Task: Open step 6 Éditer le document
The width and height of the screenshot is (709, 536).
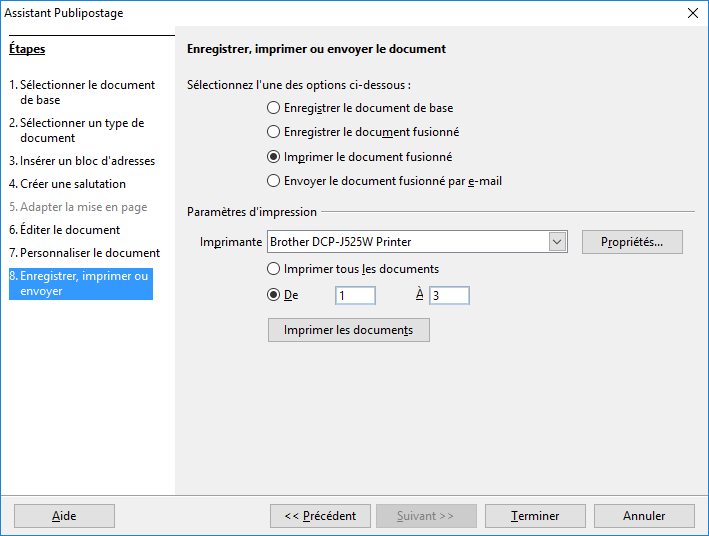Action: pyautogui.click(x=65, y=230)
